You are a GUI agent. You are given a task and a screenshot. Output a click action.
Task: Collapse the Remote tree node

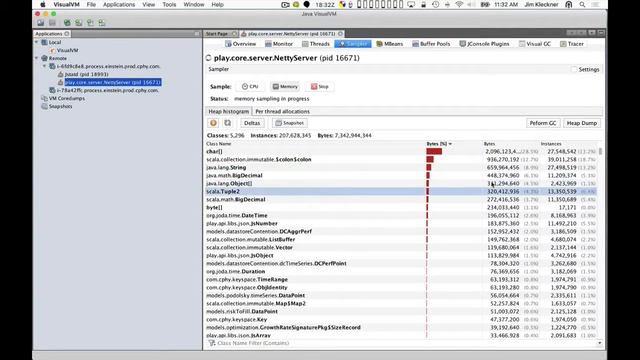pos(36,58)
